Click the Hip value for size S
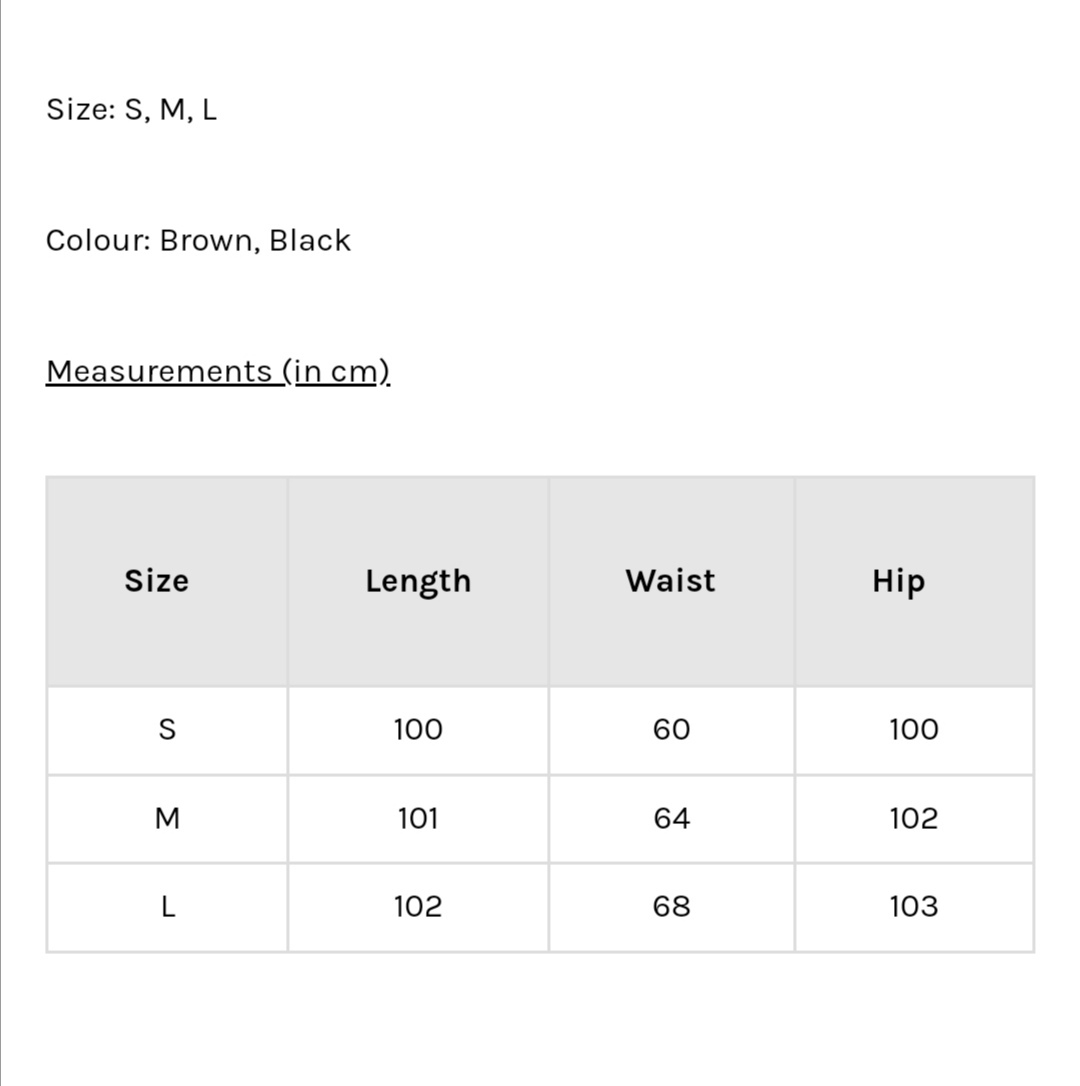 (914, 730)
